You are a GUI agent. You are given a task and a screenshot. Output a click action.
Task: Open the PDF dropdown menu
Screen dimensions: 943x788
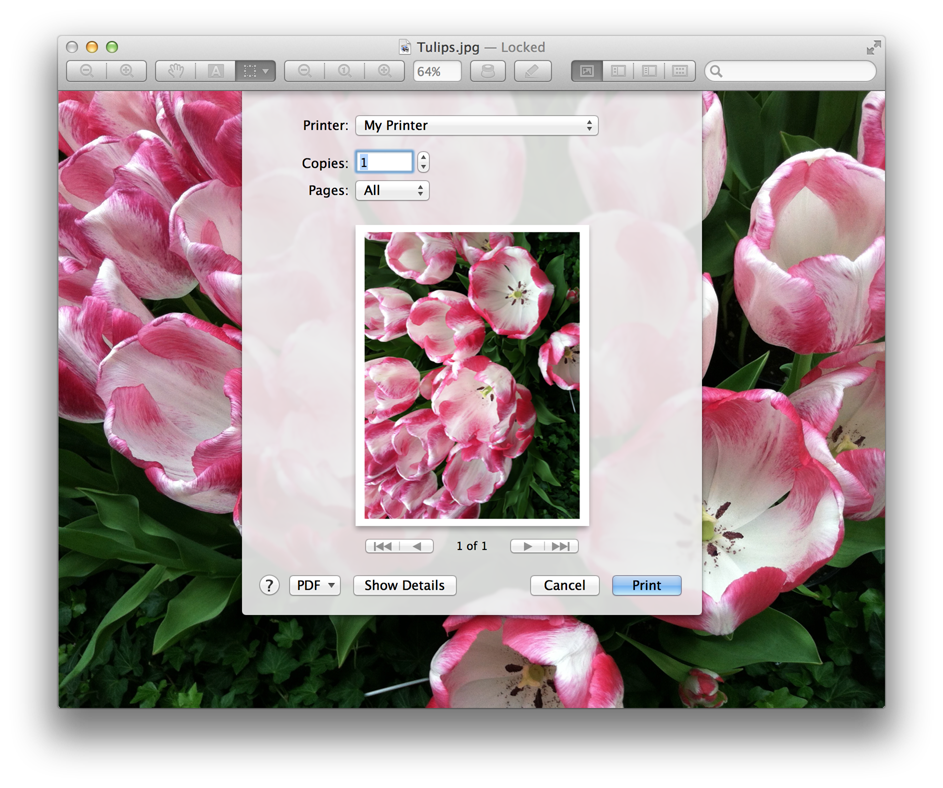(x=314, y=586)
